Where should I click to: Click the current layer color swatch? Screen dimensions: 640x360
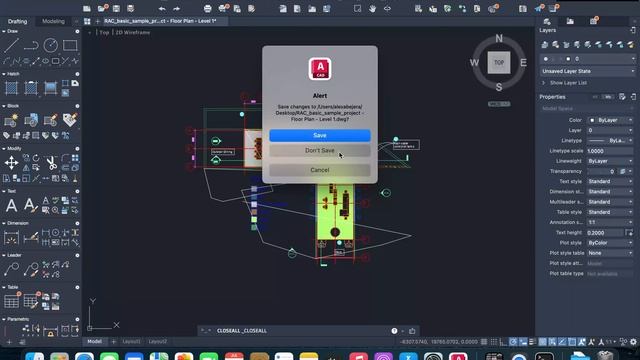tap(568, 59)
